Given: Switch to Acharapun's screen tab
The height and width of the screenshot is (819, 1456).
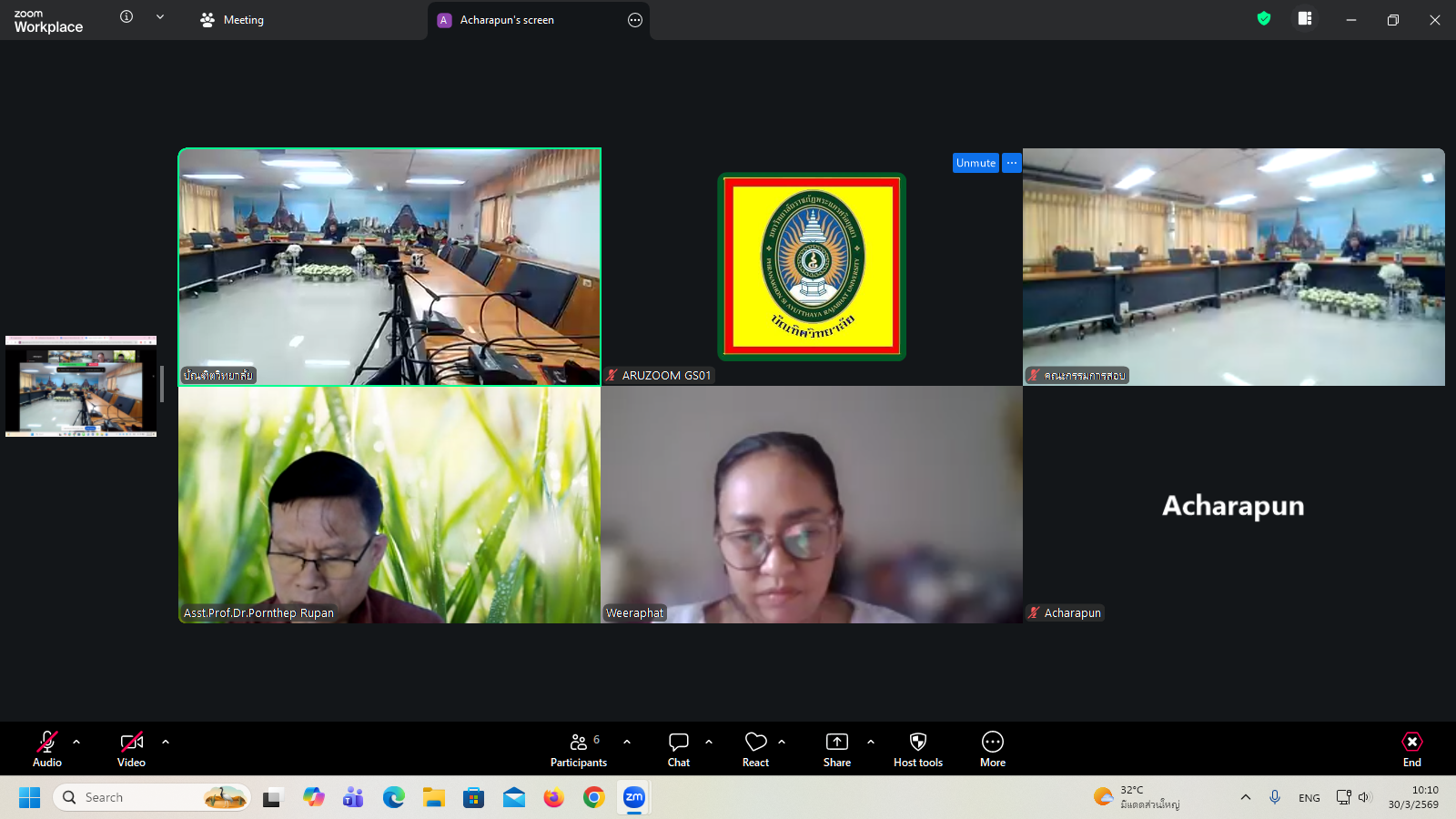Looking at the screenshot, I should coord(507,20).
